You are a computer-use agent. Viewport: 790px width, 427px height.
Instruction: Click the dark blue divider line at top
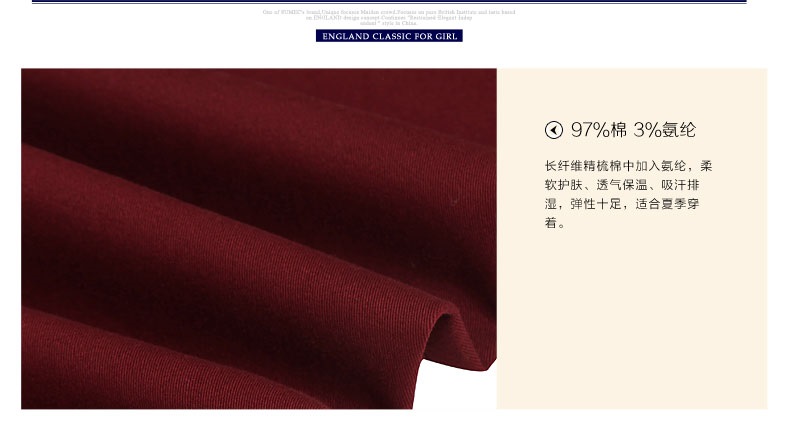click(389, 2)
